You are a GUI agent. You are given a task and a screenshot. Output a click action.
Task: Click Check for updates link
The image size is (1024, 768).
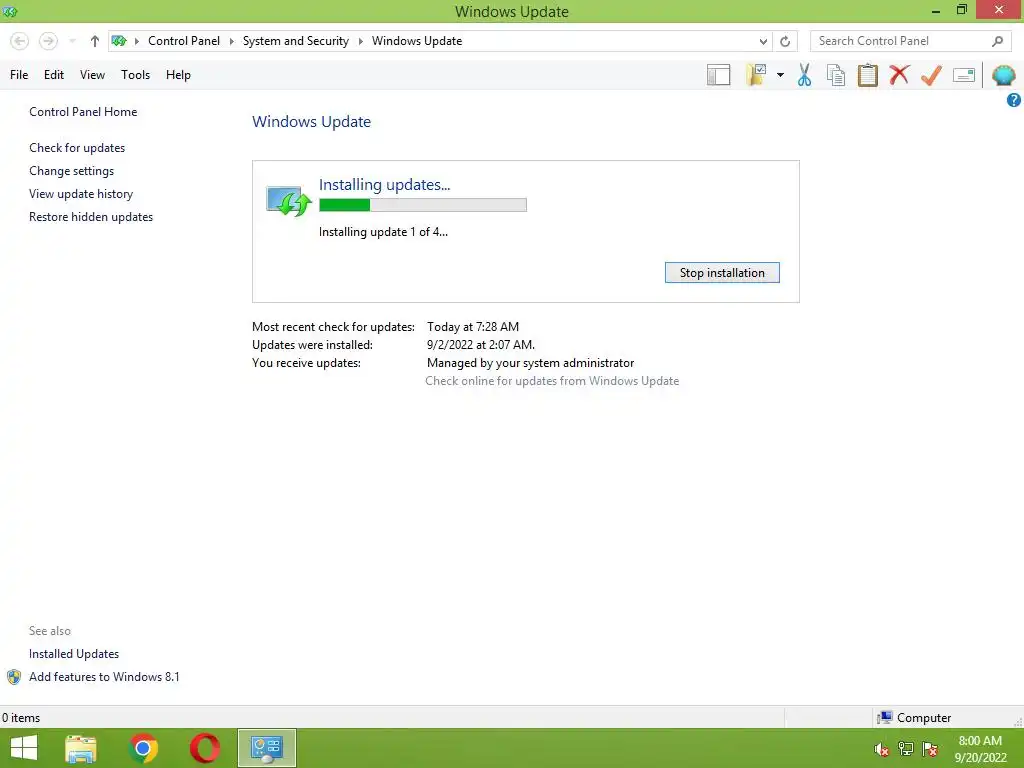click(77, 148)
